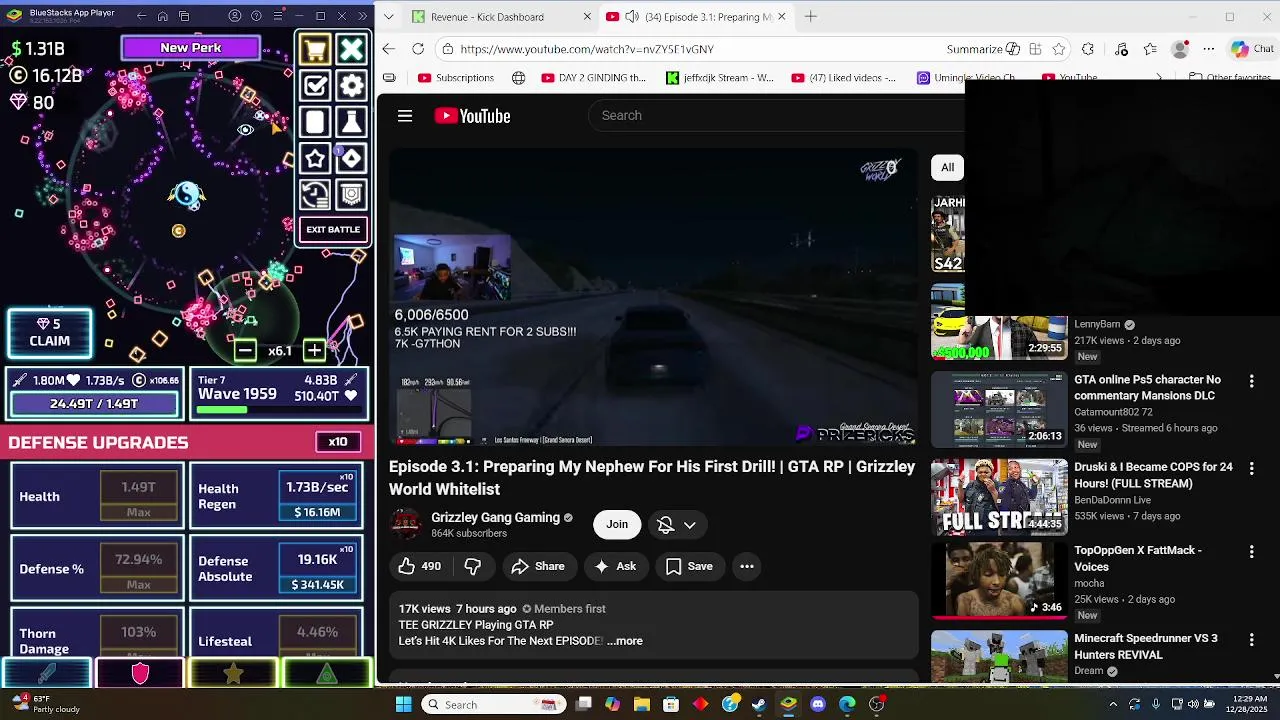Click the EXIT BATTLE button

tap(333, 230)
